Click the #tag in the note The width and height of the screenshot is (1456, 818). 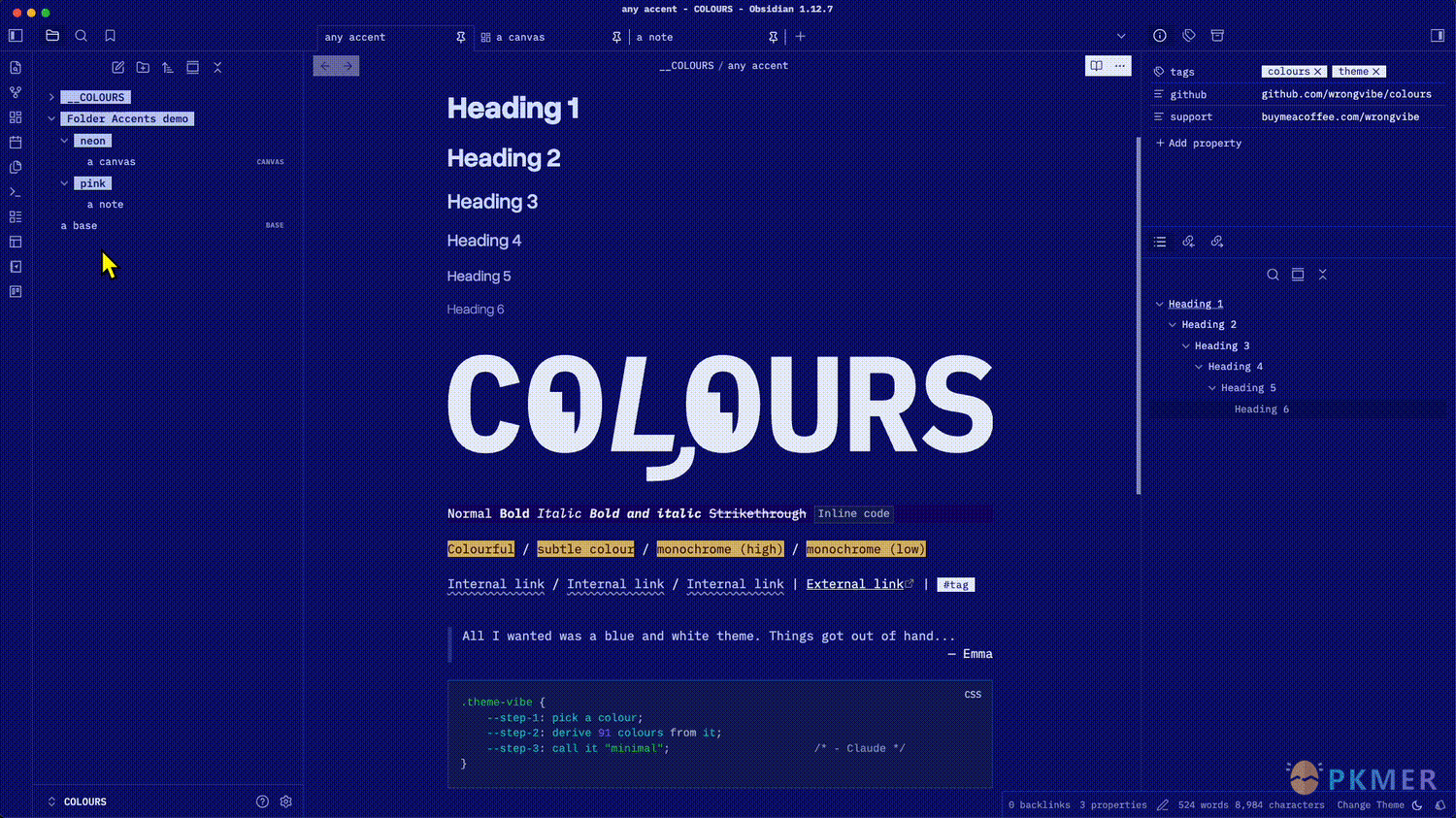tap(956, 585)
